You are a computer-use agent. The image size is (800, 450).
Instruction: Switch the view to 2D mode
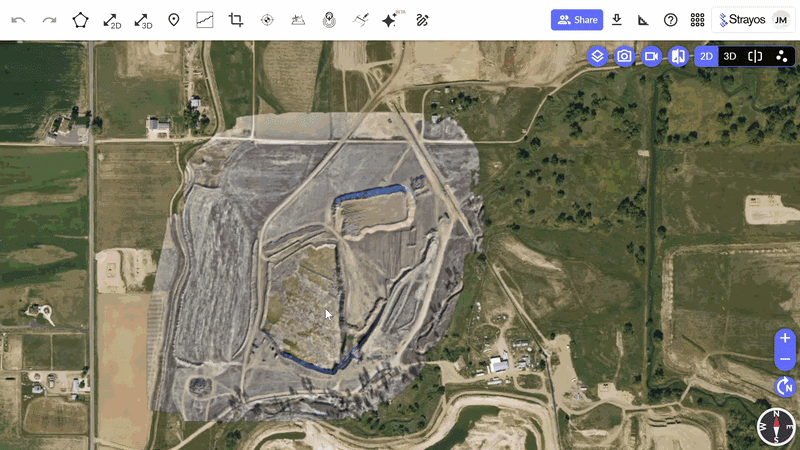706,56
